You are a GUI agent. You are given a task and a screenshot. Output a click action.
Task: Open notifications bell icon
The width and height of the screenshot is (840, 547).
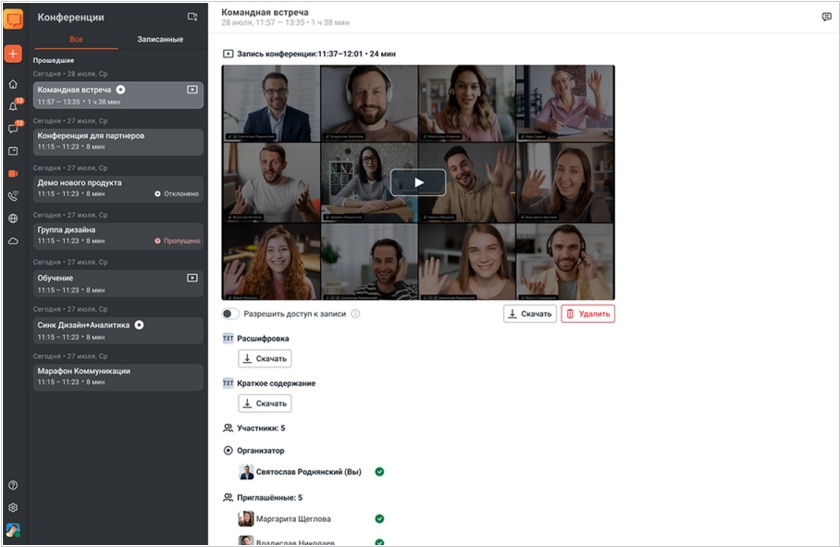point(13,106)
